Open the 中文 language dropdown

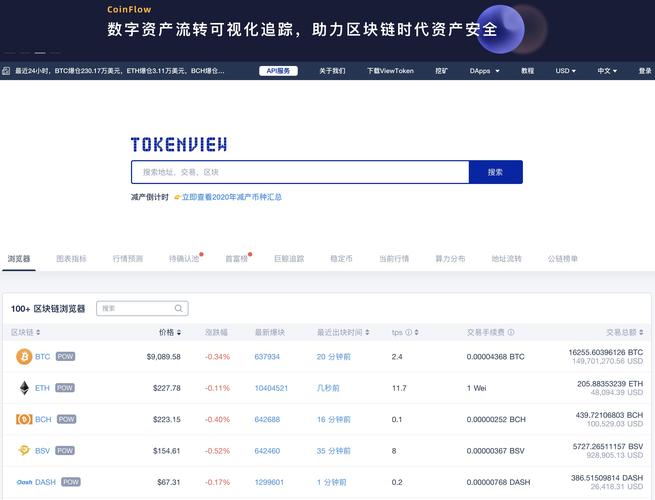607,71
